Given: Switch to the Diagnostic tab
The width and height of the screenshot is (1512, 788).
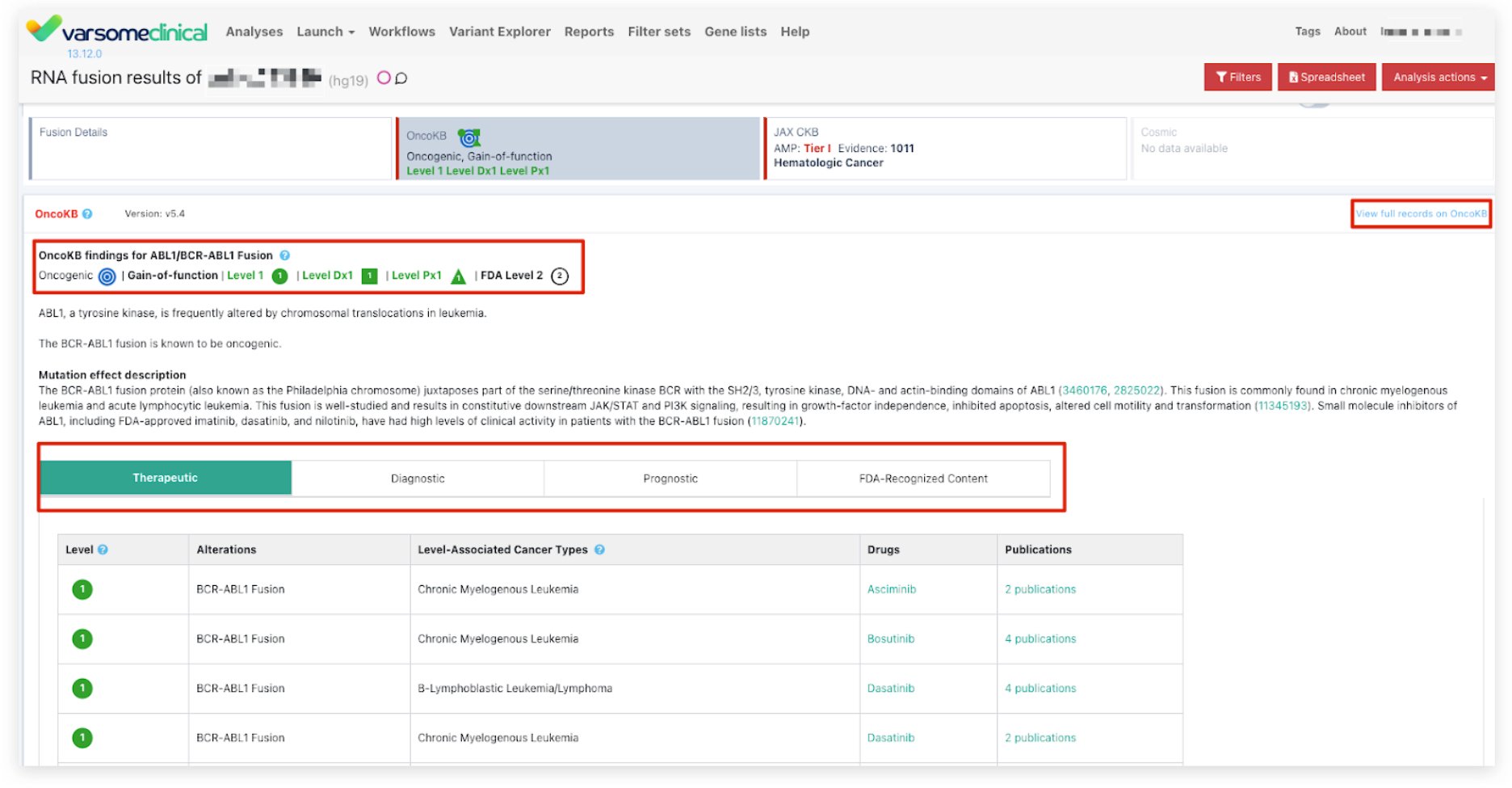Looking at the screenshot, I should 418,478.
